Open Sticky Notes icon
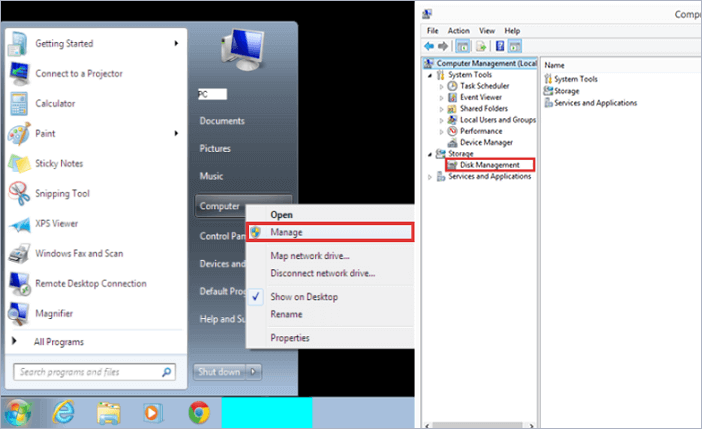The height and width of the screenshot is (429, 702). (x=19, y=163)
